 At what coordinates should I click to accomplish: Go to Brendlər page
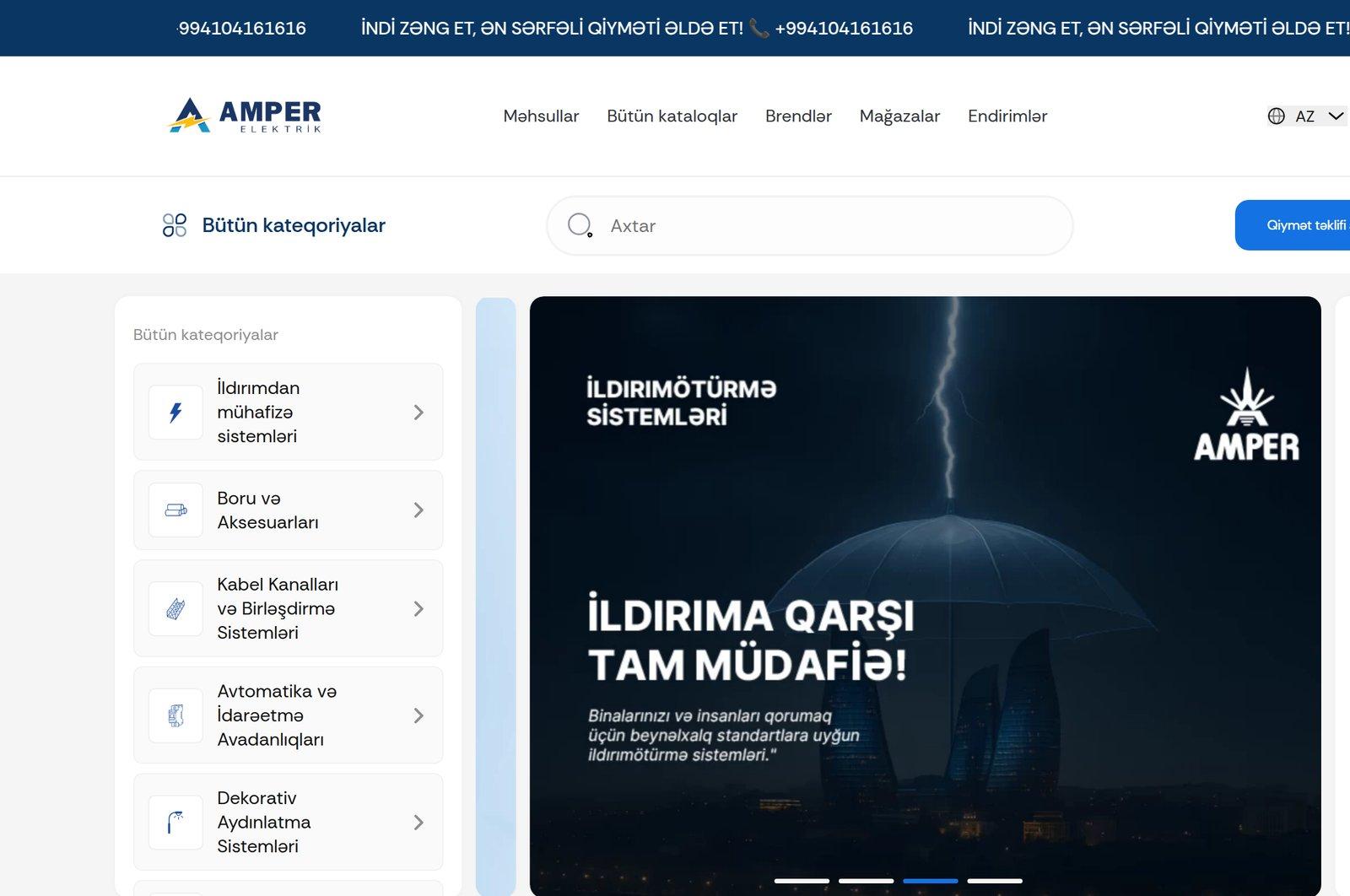(x=798, y=116)
